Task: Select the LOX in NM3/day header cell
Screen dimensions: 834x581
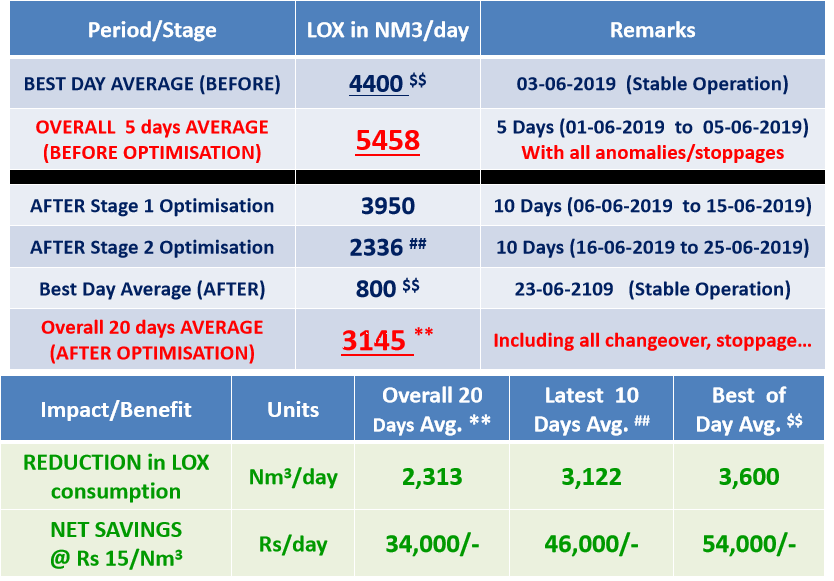Action: 387,30
